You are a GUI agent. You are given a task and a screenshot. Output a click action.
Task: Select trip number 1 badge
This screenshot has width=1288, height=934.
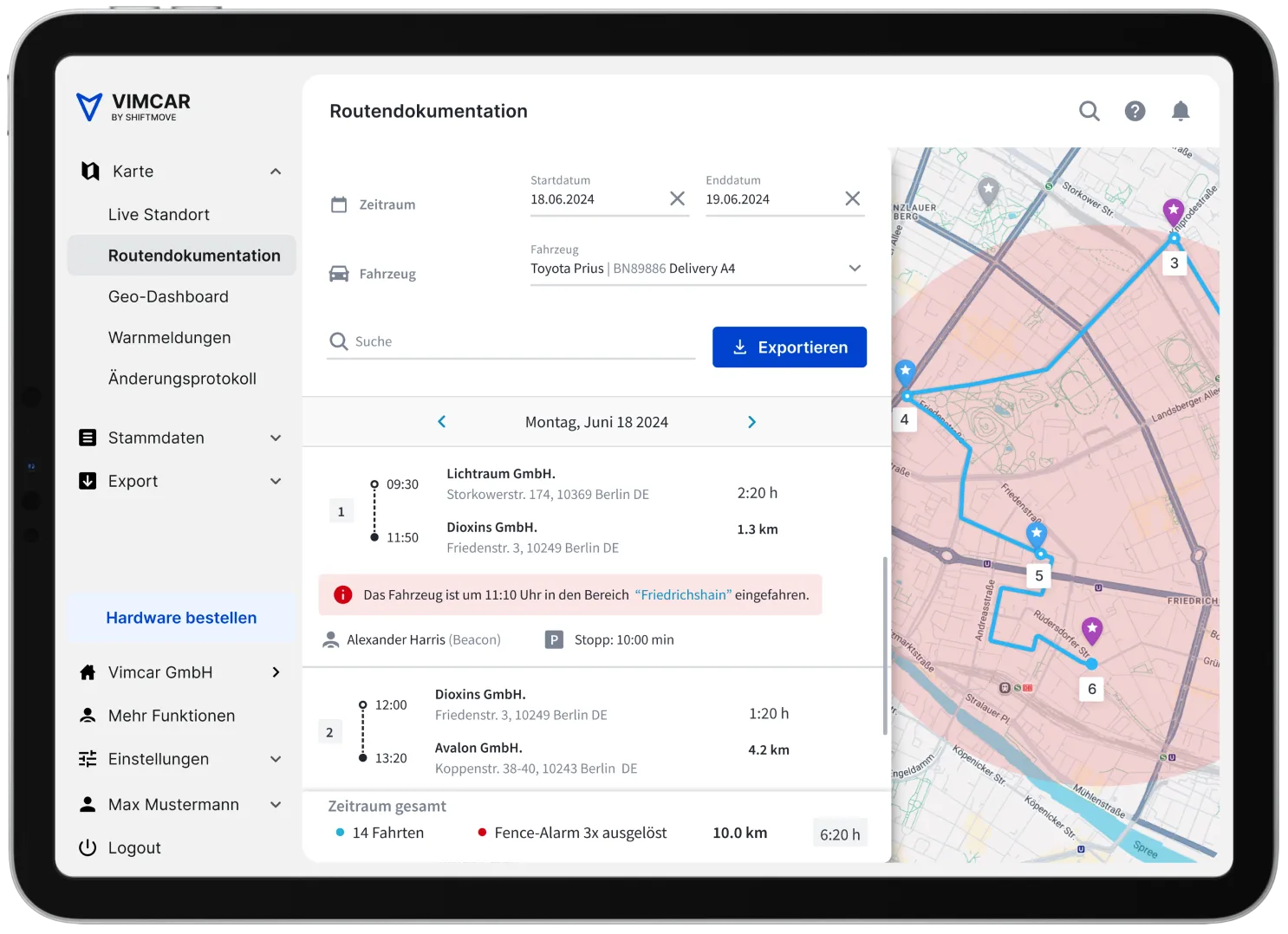341,511
